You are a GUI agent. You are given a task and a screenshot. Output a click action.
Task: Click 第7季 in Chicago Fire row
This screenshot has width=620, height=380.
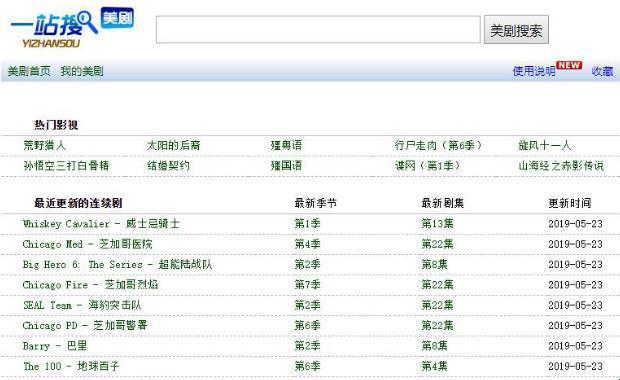(x=307, y=285)
